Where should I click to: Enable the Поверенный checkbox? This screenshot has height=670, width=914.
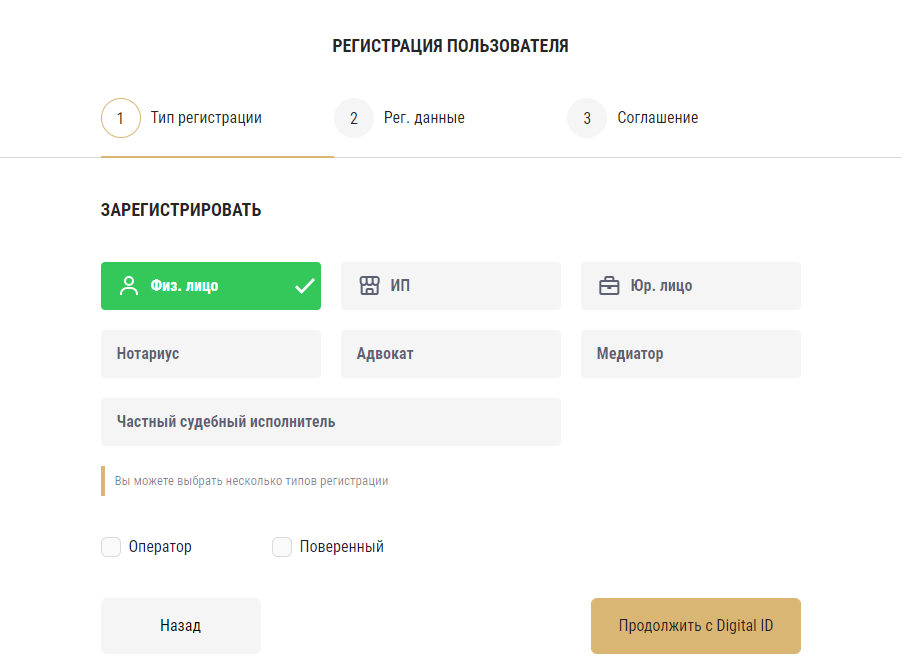[283, 547]
